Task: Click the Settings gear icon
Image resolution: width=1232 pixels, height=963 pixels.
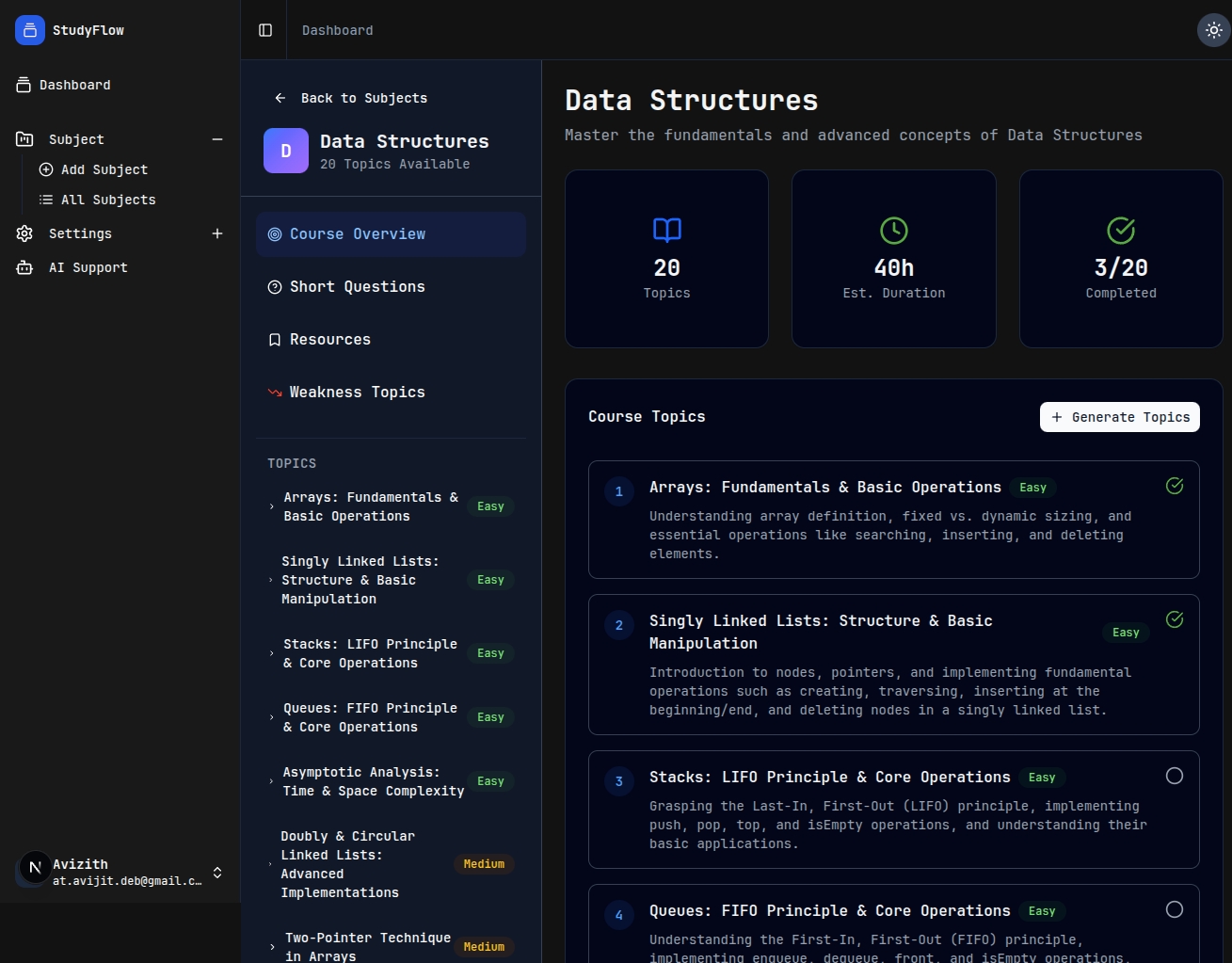Action: [x=24, y=233]
